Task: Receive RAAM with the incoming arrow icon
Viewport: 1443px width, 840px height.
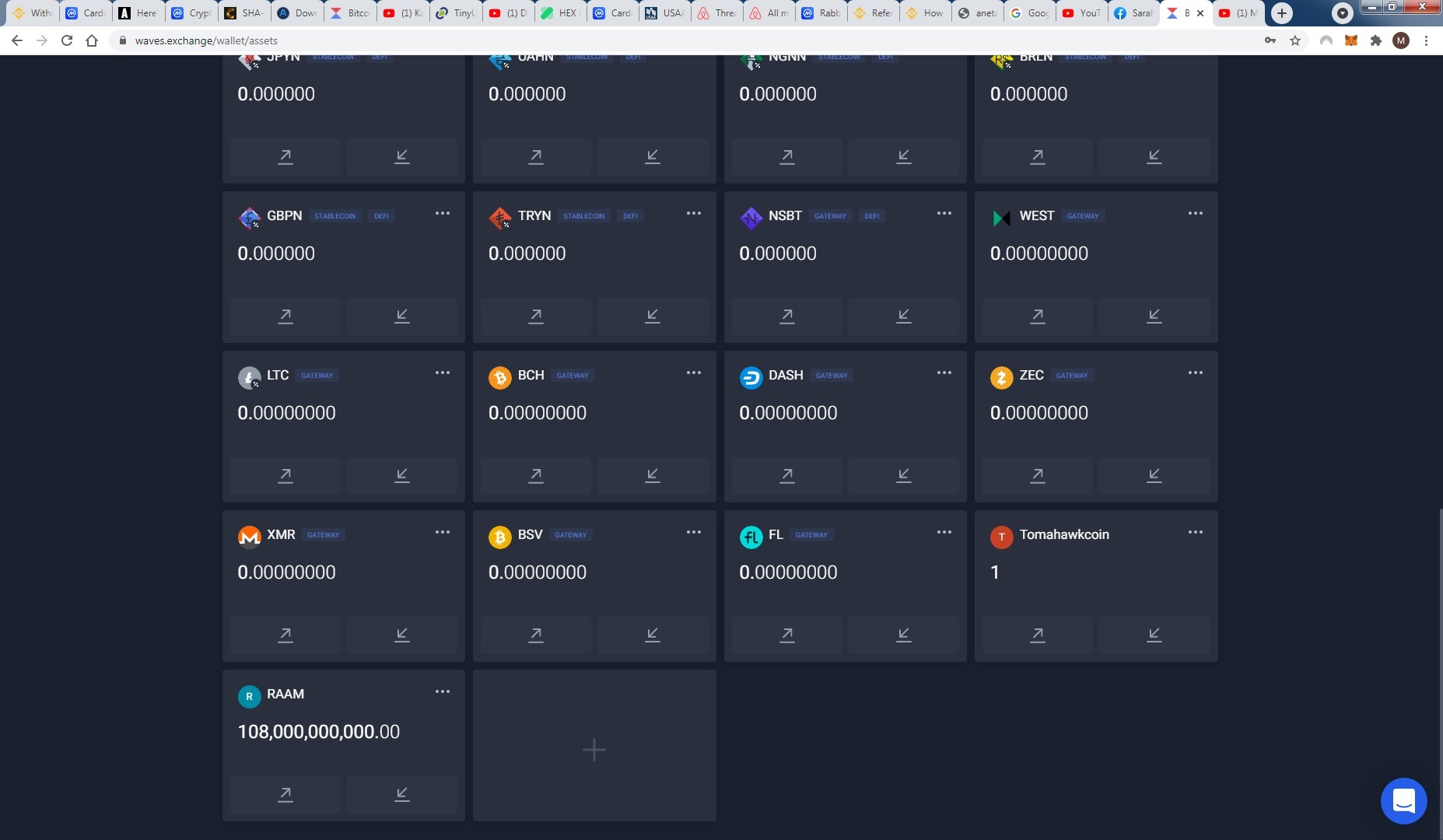Action: pyautogui.click(x=402, y=795)
